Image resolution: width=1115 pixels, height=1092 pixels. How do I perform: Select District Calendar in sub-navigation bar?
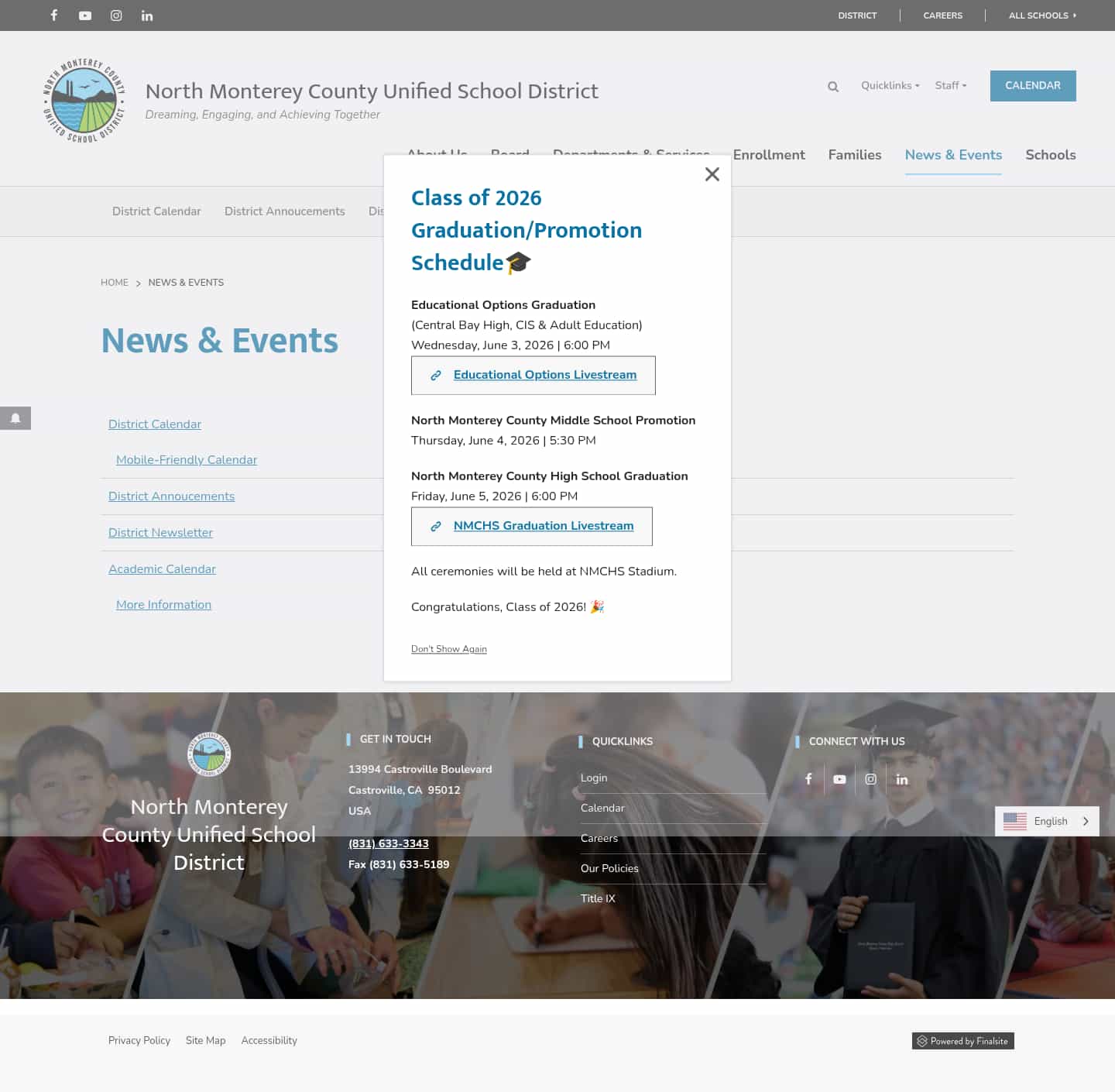(156, 211)
